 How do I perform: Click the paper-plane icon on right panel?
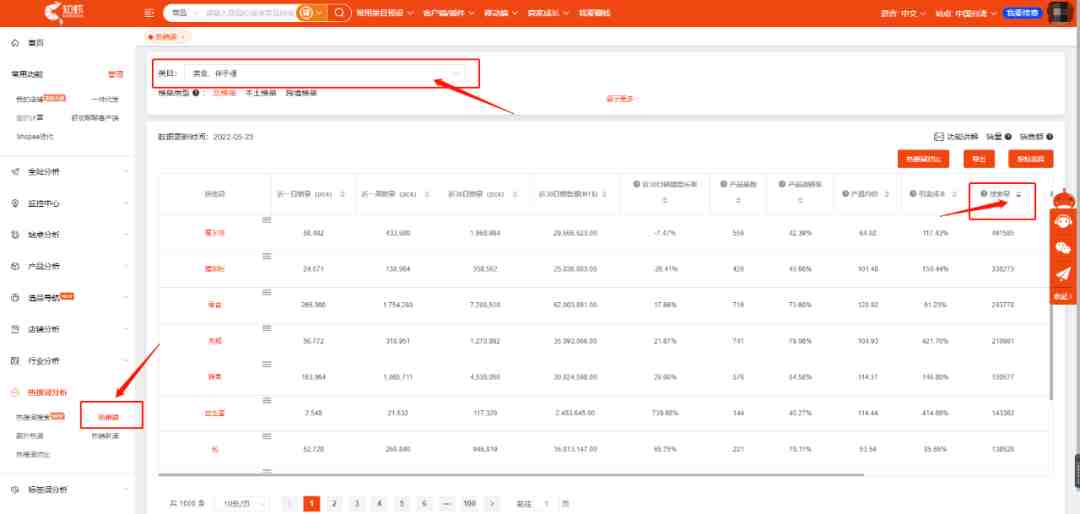tap(1063, 274)
